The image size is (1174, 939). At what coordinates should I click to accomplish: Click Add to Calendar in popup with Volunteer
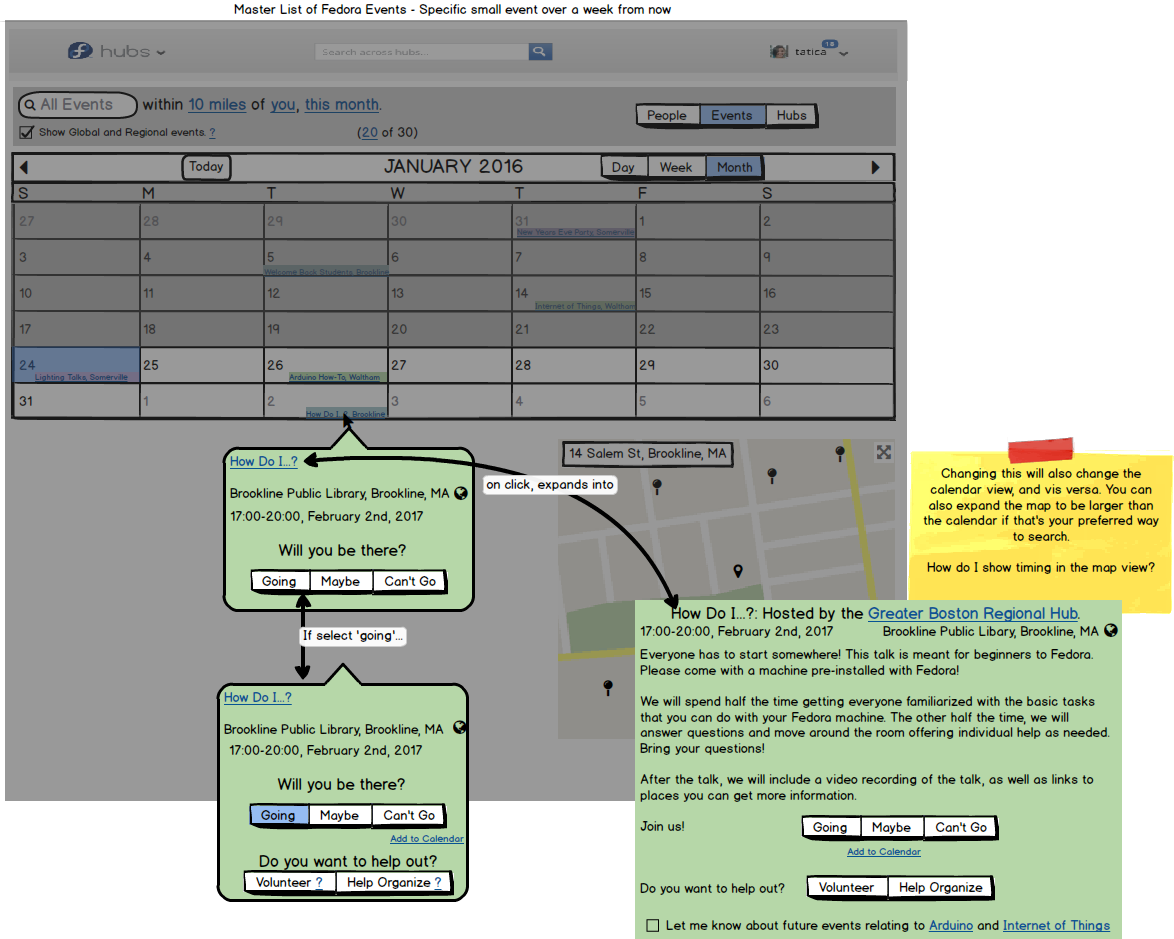tap(427, 839)
